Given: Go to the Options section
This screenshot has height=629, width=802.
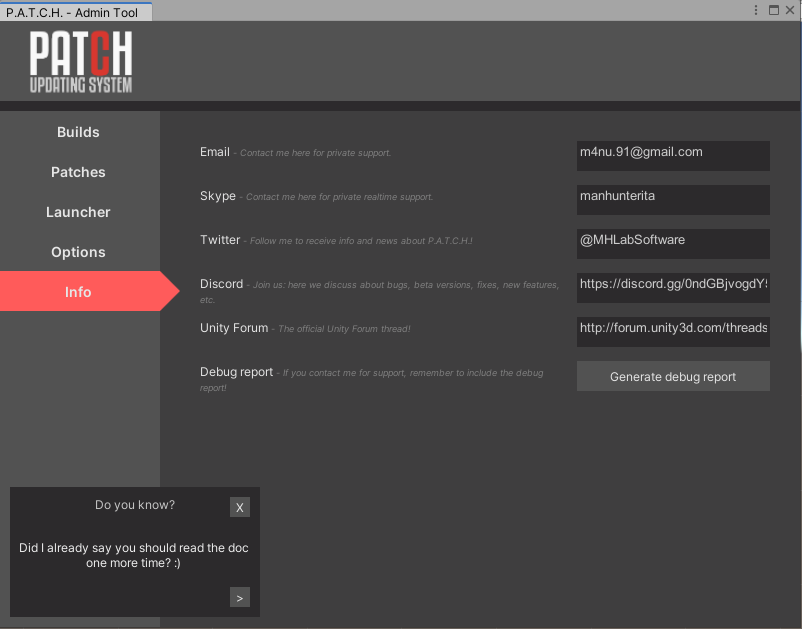Looking at the screenshot, I should tap(78, 252).
